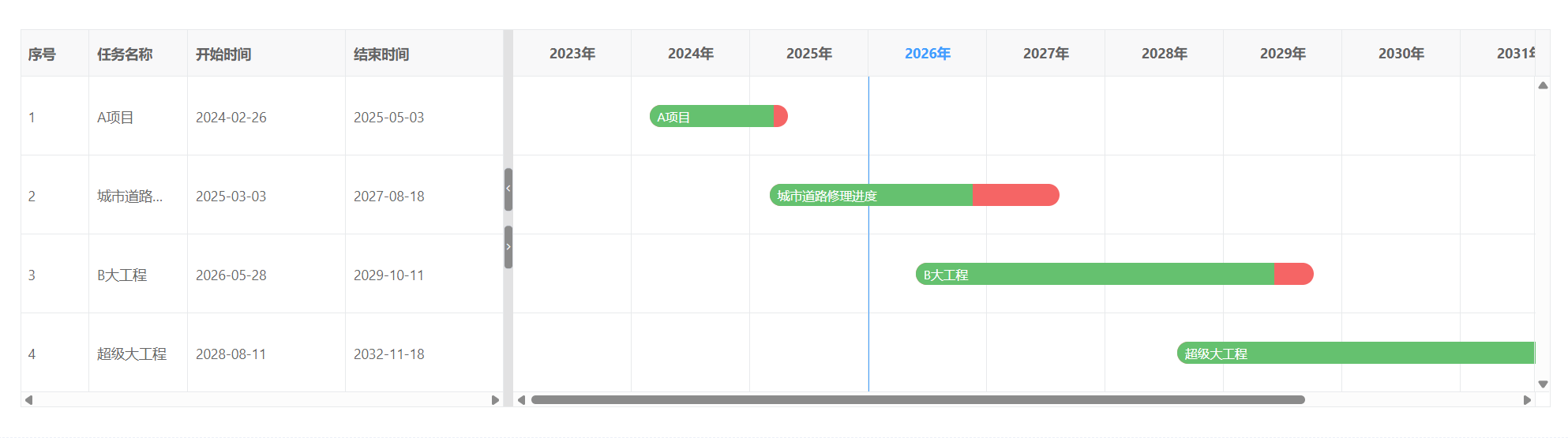
Task: Select the 2027年 timeline header
Action: click(x=1046, y=54)
